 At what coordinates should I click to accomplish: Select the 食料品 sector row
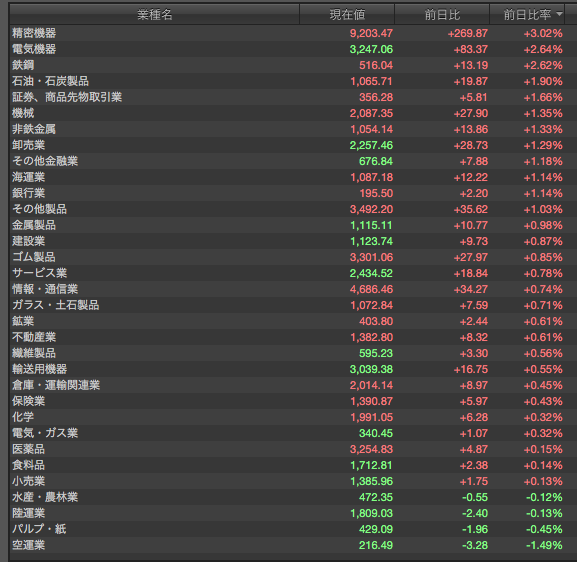(x=293, y=465)
